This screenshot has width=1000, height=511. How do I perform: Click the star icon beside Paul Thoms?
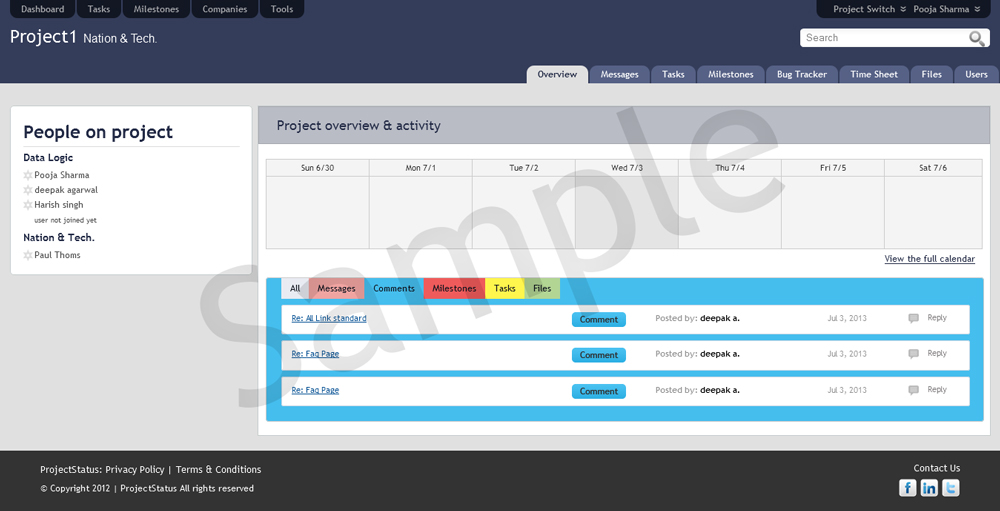point(28,255)
